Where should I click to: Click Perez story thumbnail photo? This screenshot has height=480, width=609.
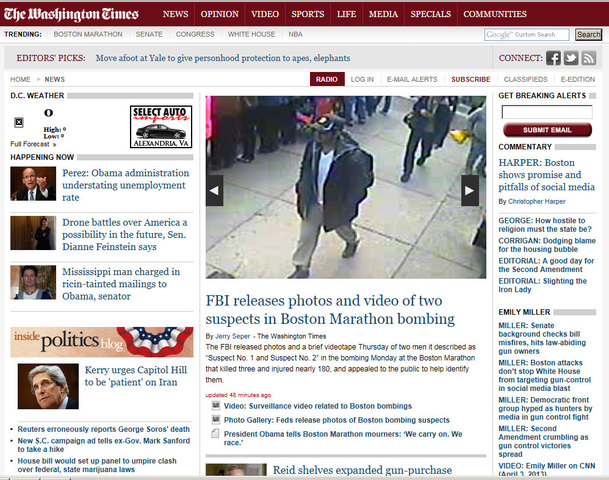(33, 183)
